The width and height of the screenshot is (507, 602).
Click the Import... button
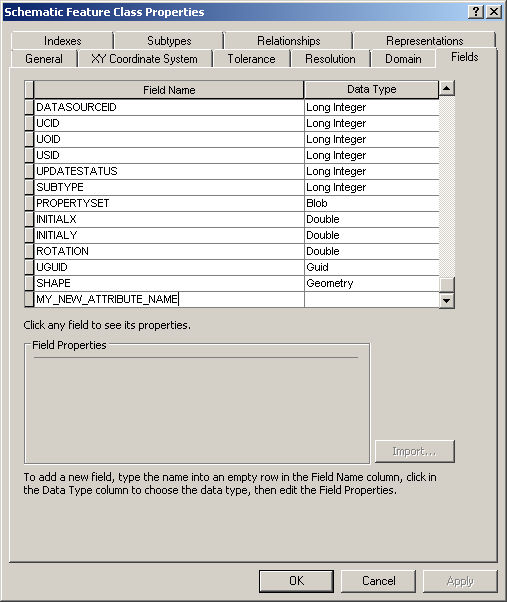(415, 452)
